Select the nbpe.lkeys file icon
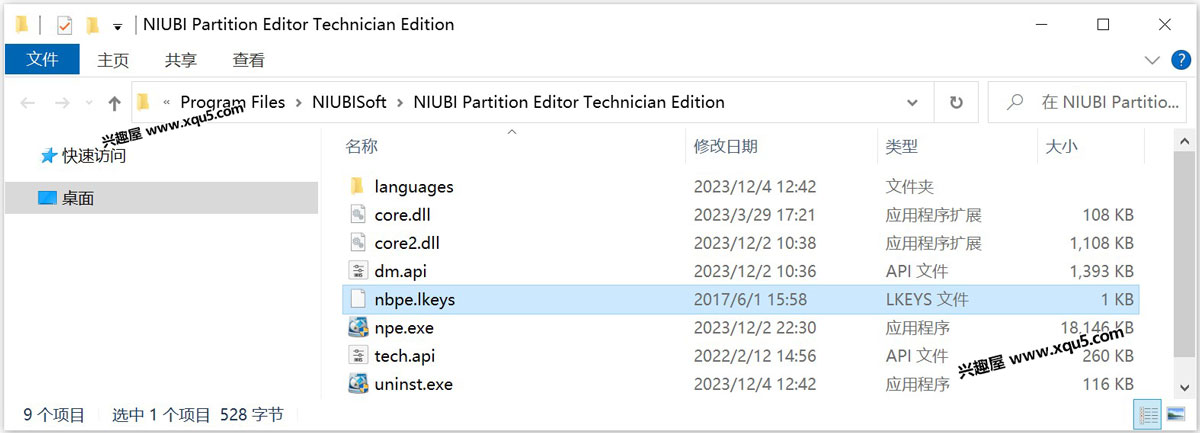 358,298
